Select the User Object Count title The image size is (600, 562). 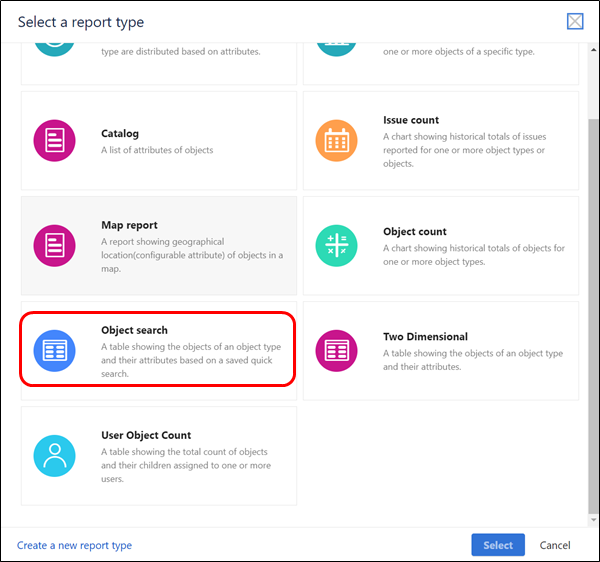[146, 435]
